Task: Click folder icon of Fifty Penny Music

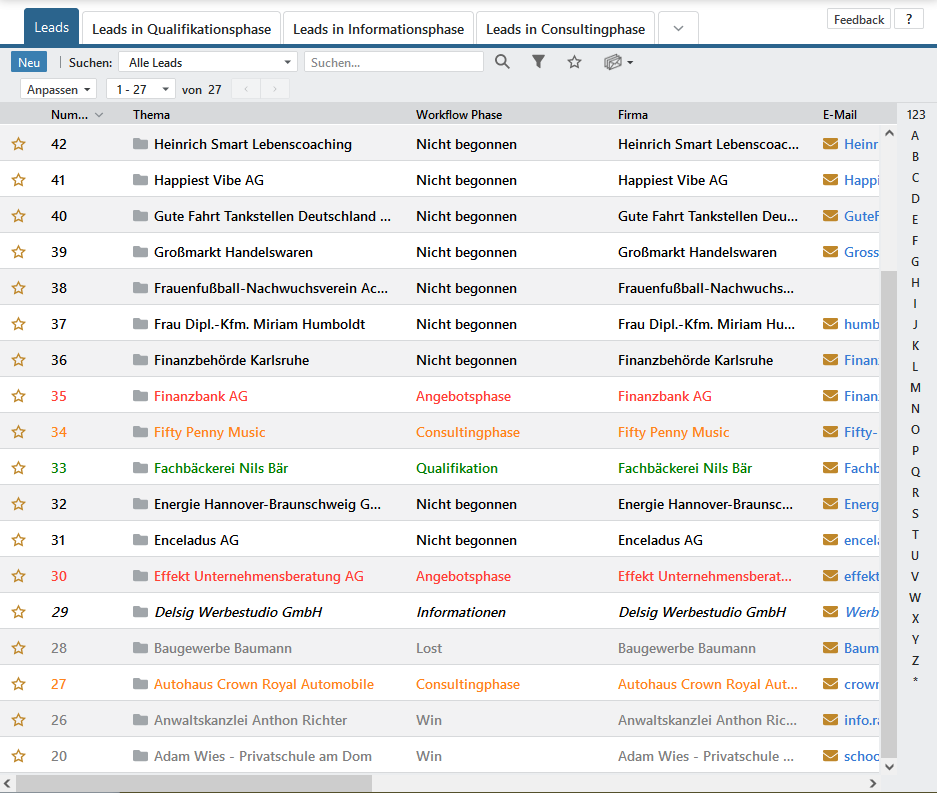Action: pos(140,432)
